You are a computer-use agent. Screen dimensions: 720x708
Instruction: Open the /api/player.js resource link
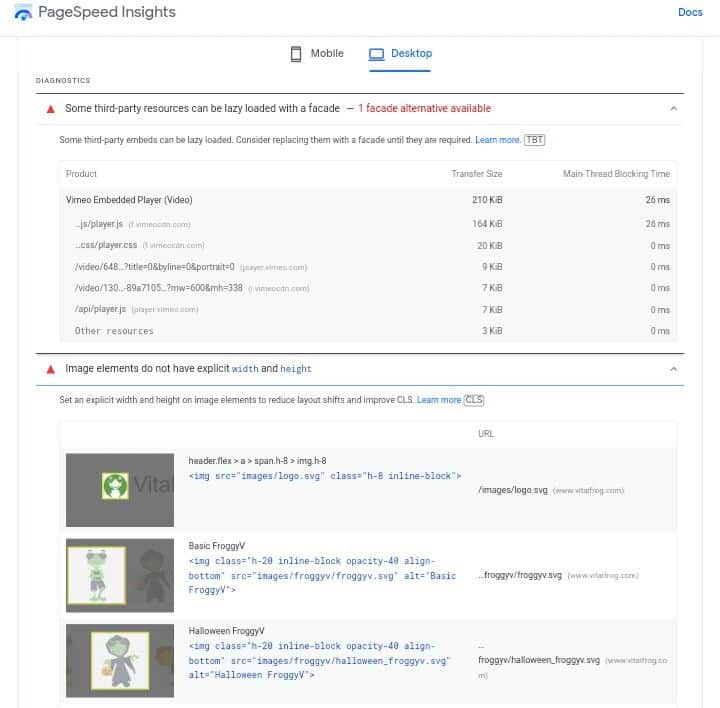click(100, 309)
